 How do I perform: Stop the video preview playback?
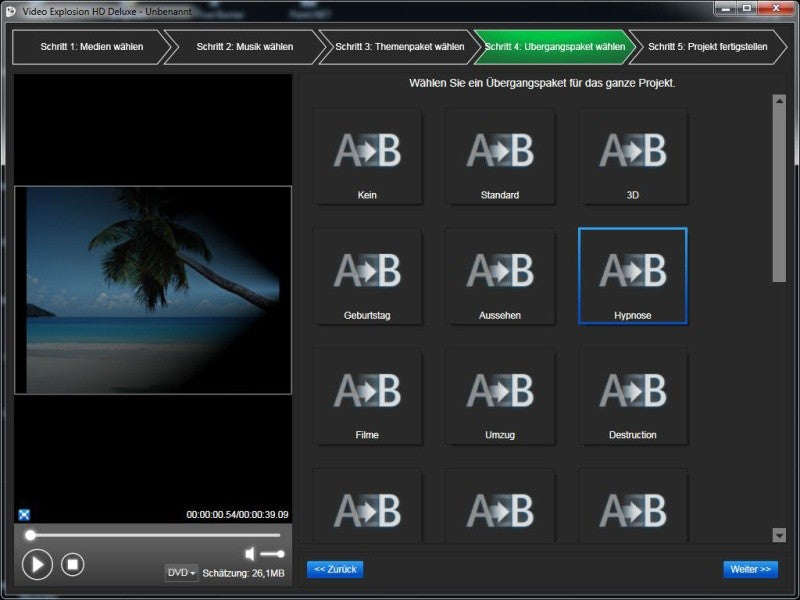coord(72,564)
